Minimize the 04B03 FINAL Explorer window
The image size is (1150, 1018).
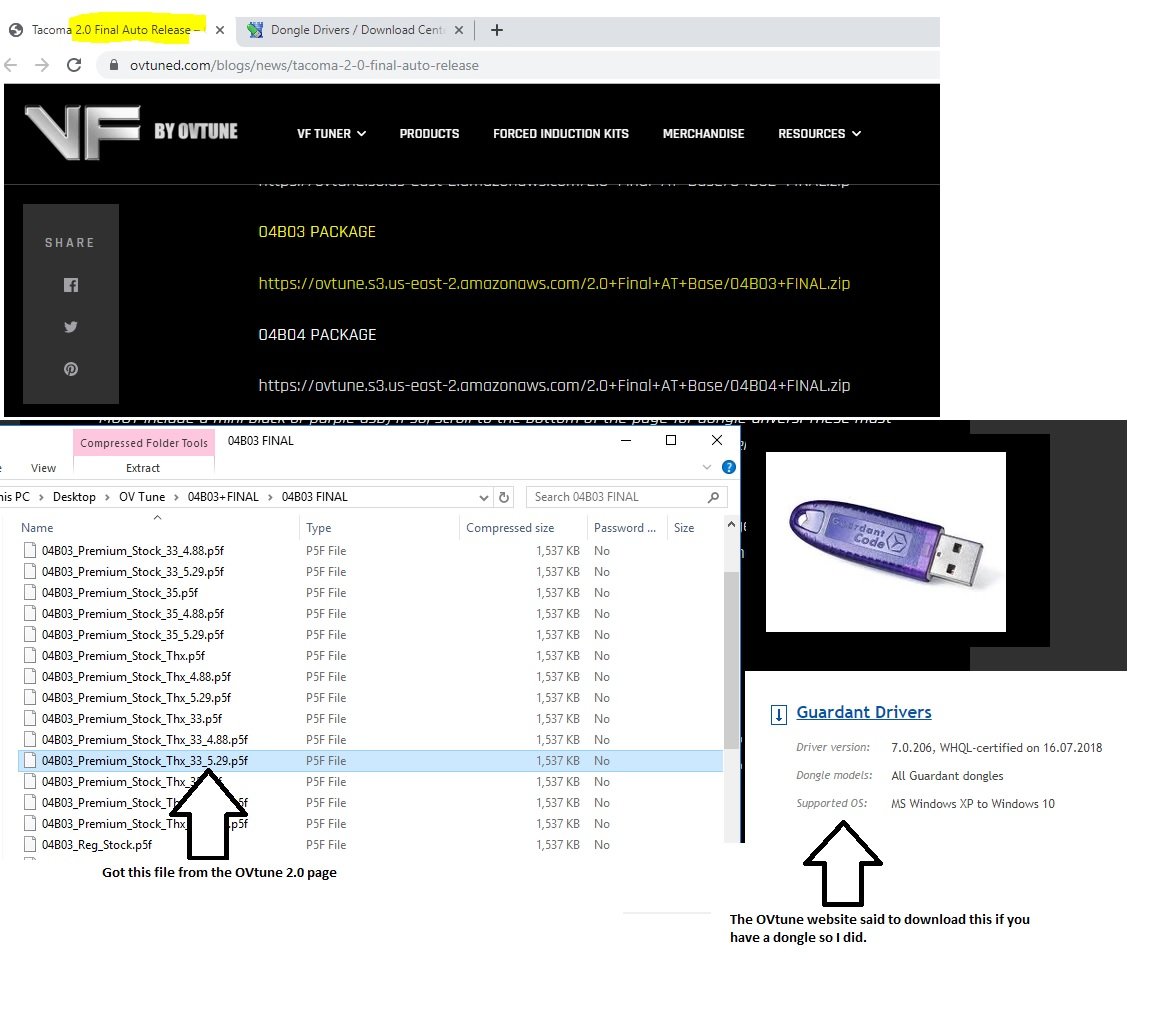coord(626,440)
